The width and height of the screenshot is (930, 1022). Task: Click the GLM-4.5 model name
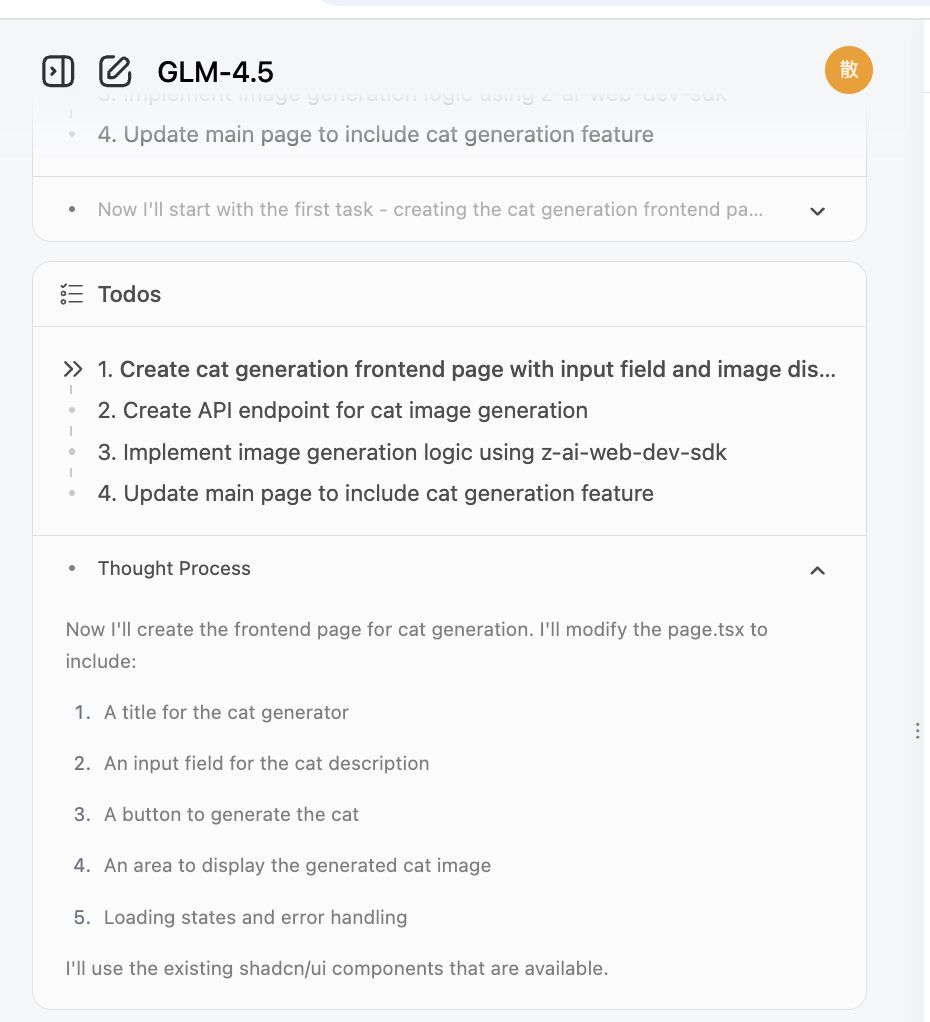(x=215, y=72)
